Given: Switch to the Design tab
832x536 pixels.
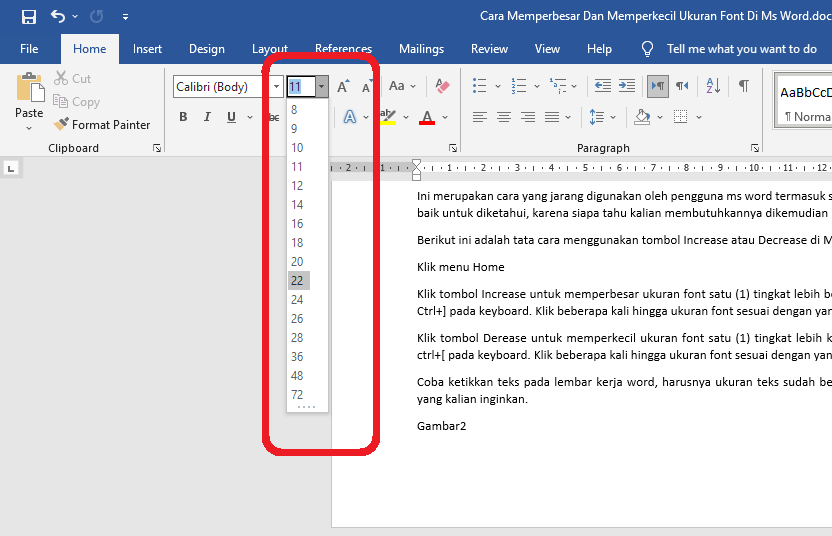Looking at the screenshot, I should click(x=207, y=49).
